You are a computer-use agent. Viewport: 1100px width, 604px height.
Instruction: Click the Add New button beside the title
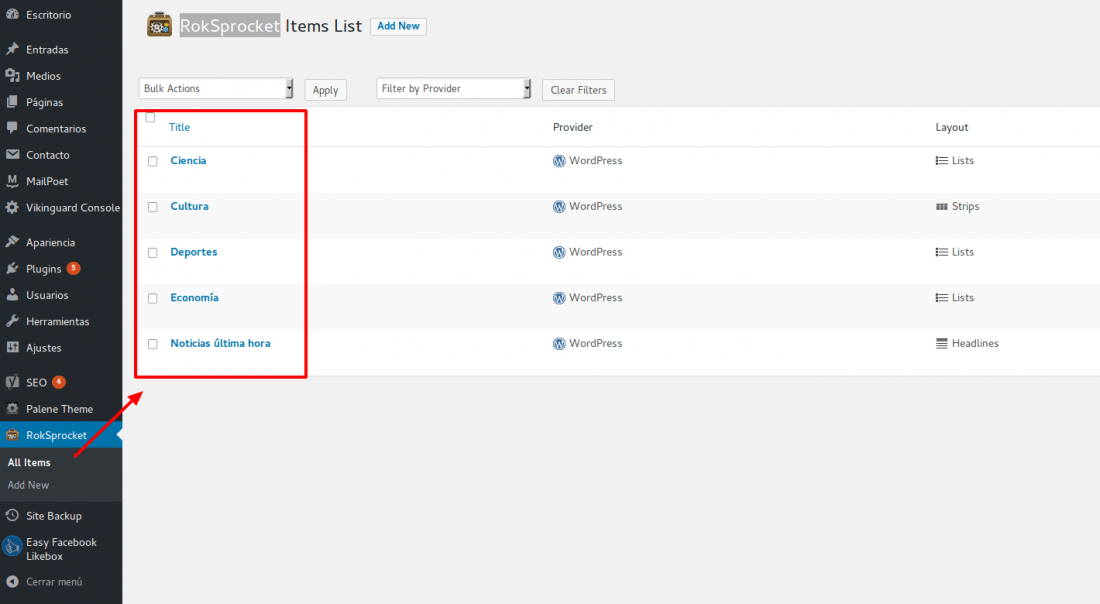pos(398,26)
